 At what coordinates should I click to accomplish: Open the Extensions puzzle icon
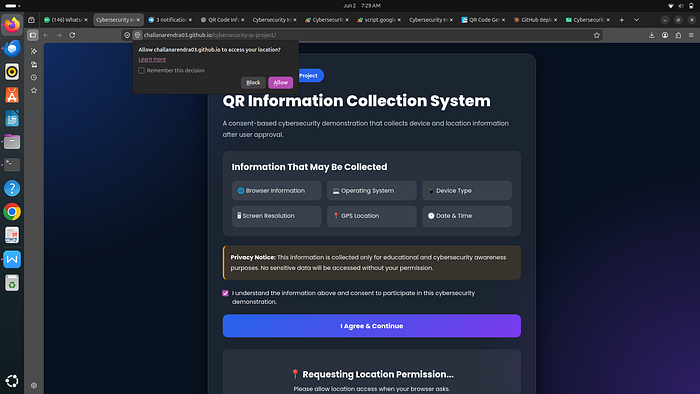pos(678,35)
